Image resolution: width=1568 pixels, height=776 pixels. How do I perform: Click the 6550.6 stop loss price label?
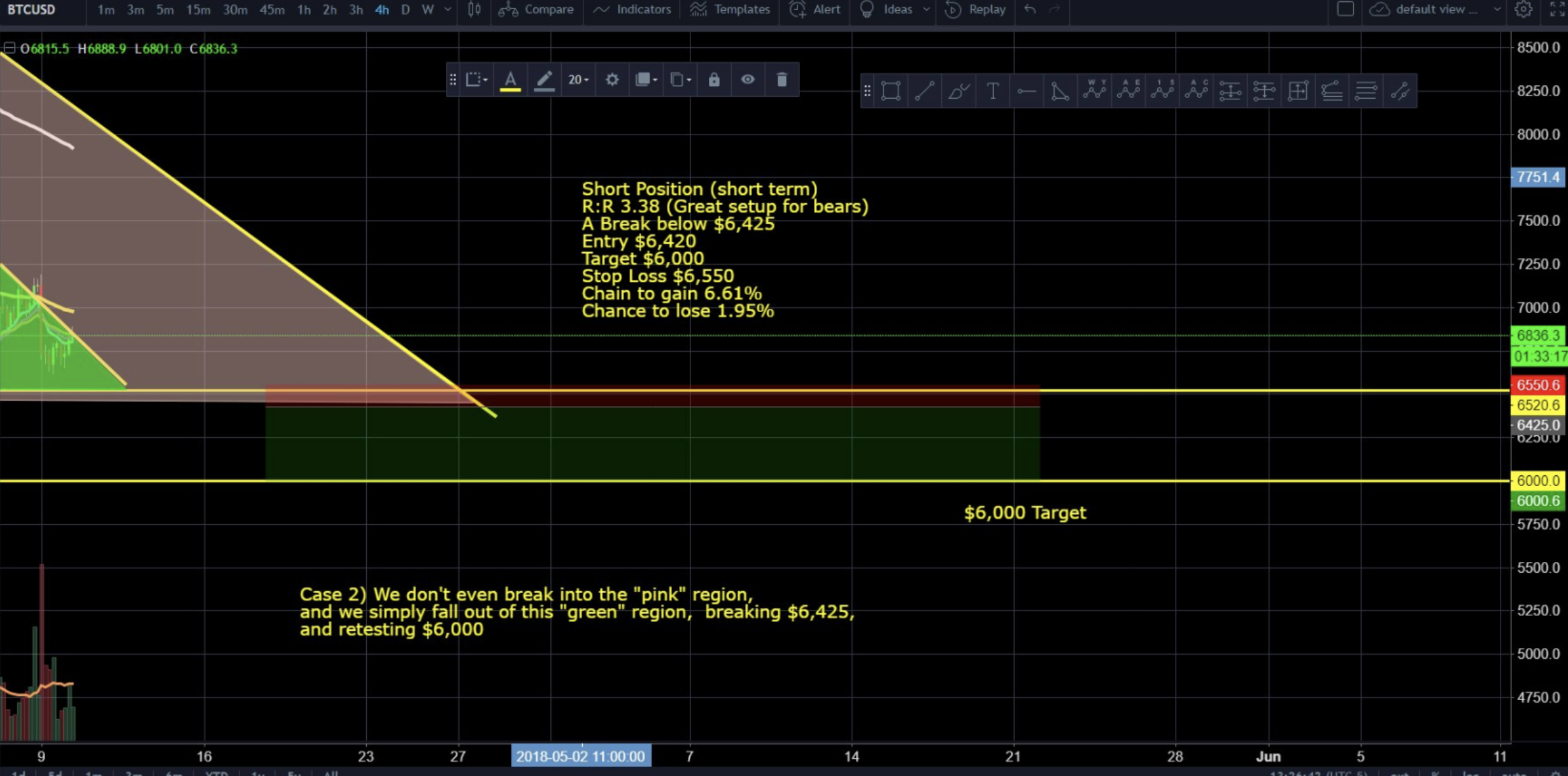tap(1539, 385)
